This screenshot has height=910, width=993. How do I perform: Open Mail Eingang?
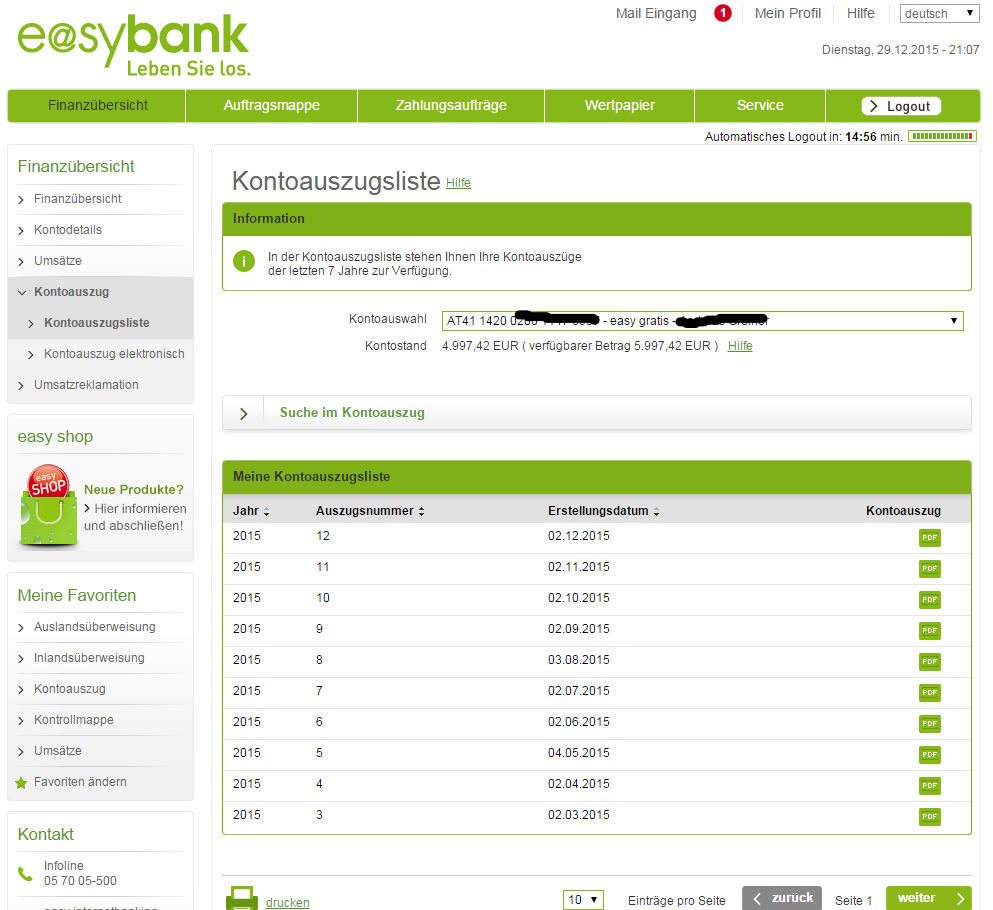tap(656, 13)
